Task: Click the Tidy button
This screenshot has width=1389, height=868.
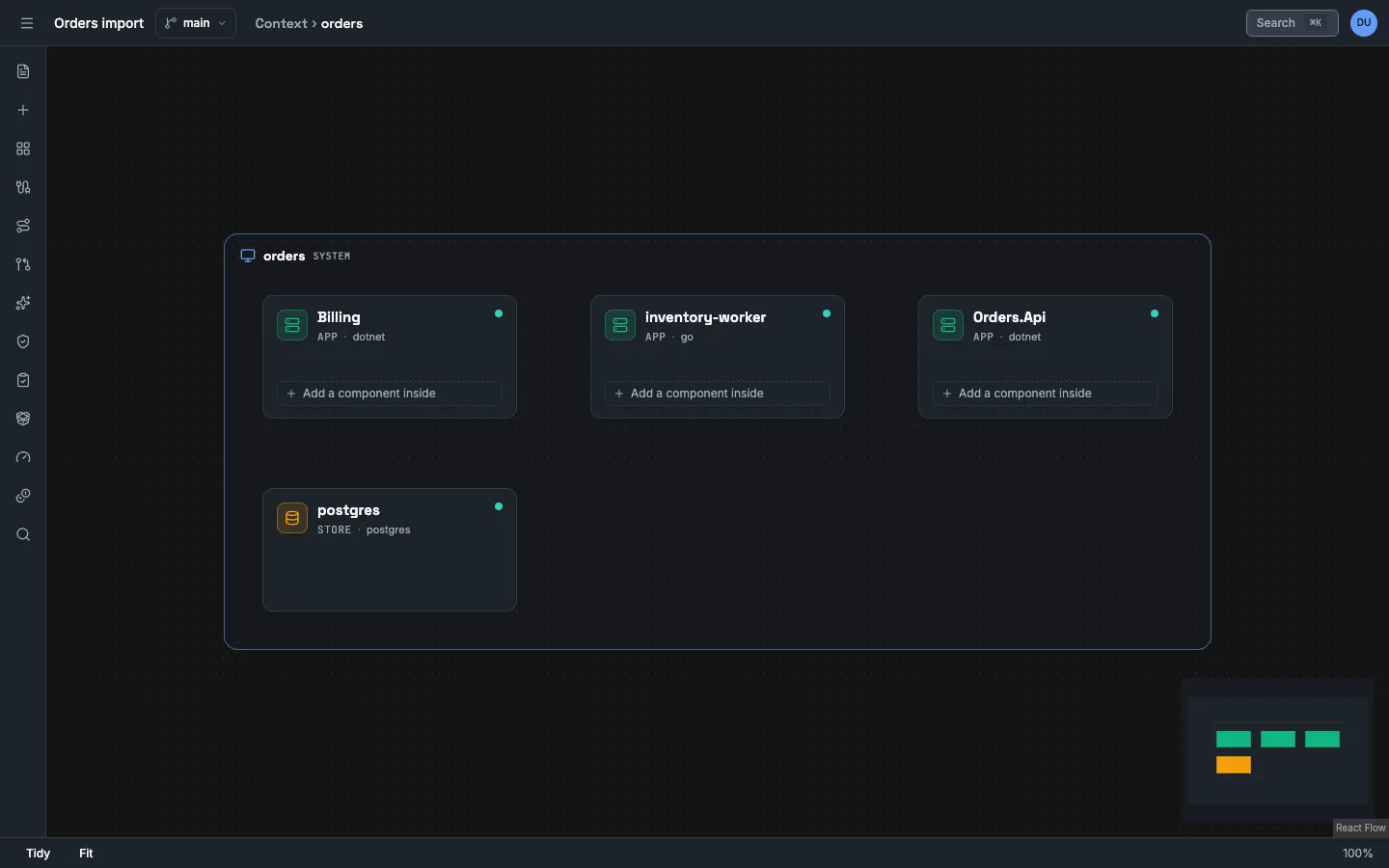Action: [39, 854]
